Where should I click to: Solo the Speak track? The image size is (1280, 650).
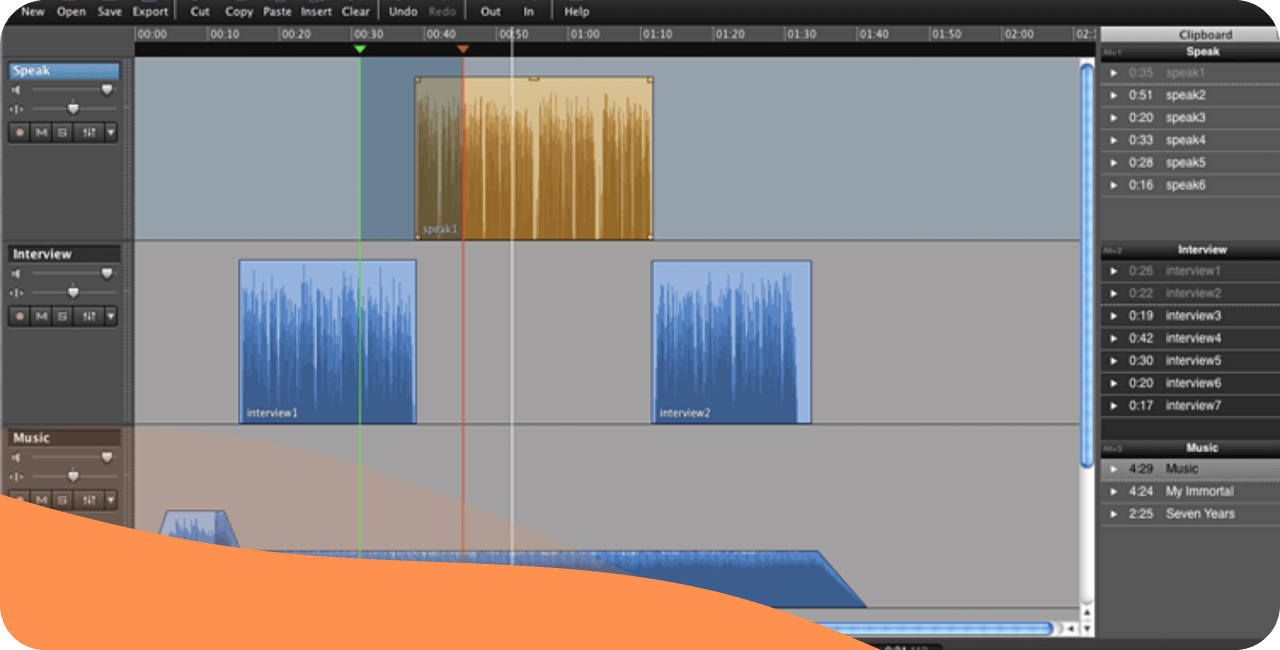[x=62, y=132]
